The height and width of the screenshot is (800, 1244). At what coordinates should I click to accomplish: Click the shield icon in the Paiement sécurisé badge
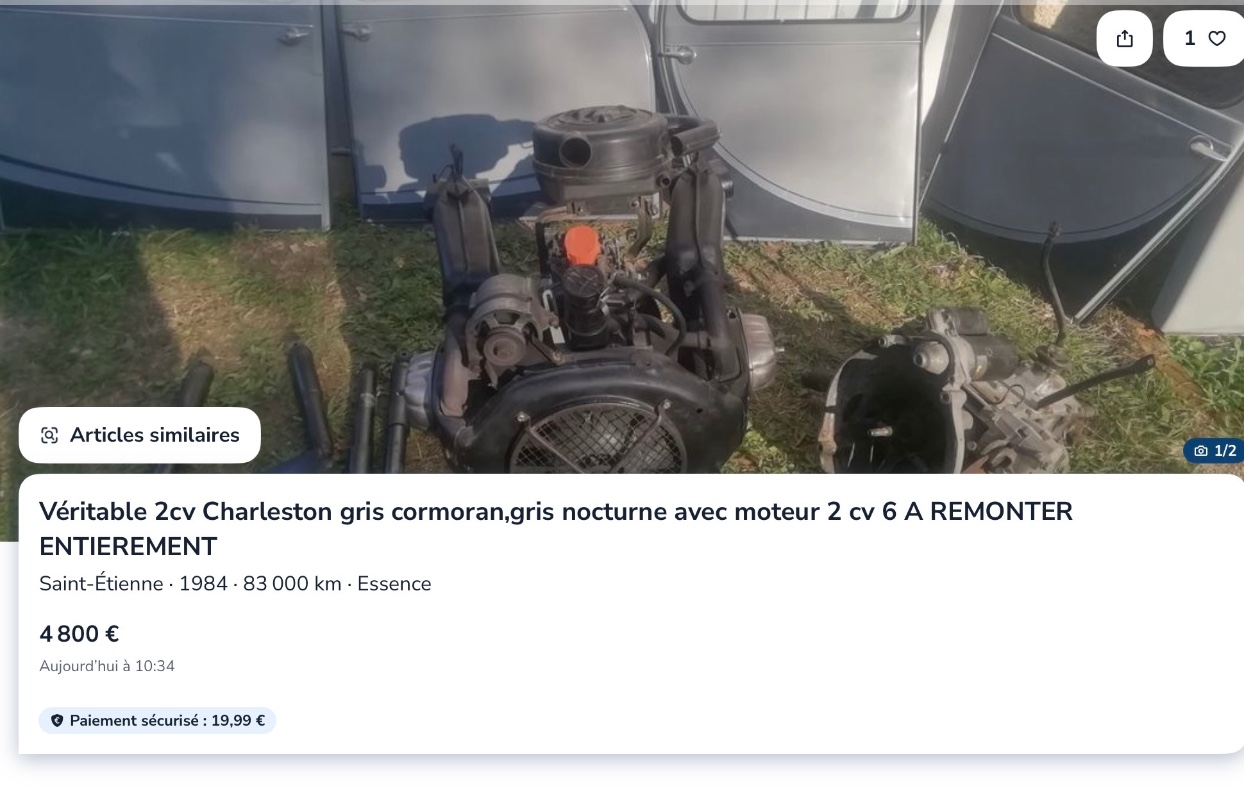[56, 720]
